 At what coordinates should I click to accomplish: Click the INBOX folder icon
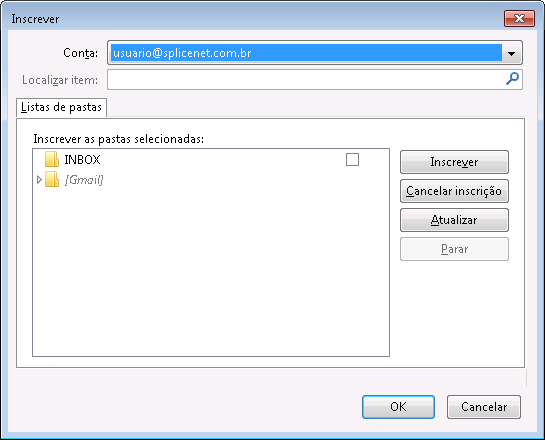click(52, 160)
